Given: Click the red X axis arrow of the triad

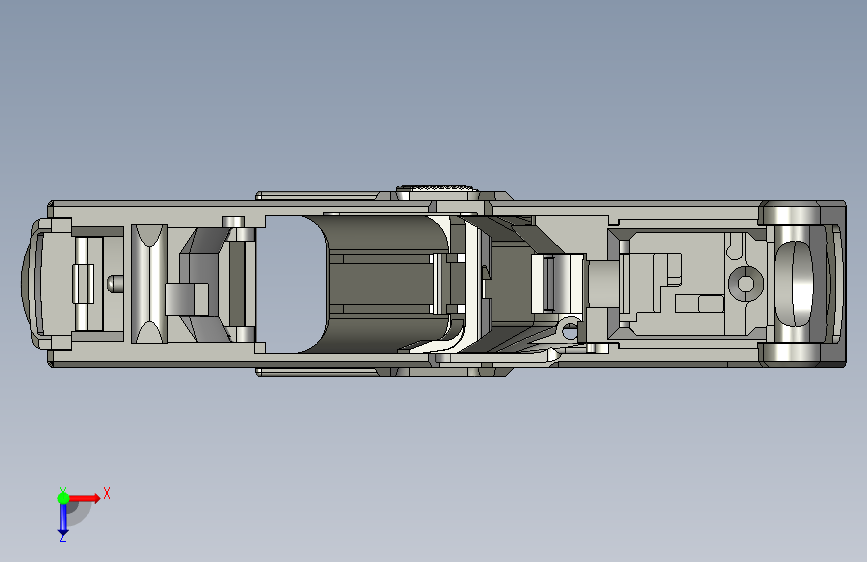Looking at the screenshot, I should [x=85, y=498].
